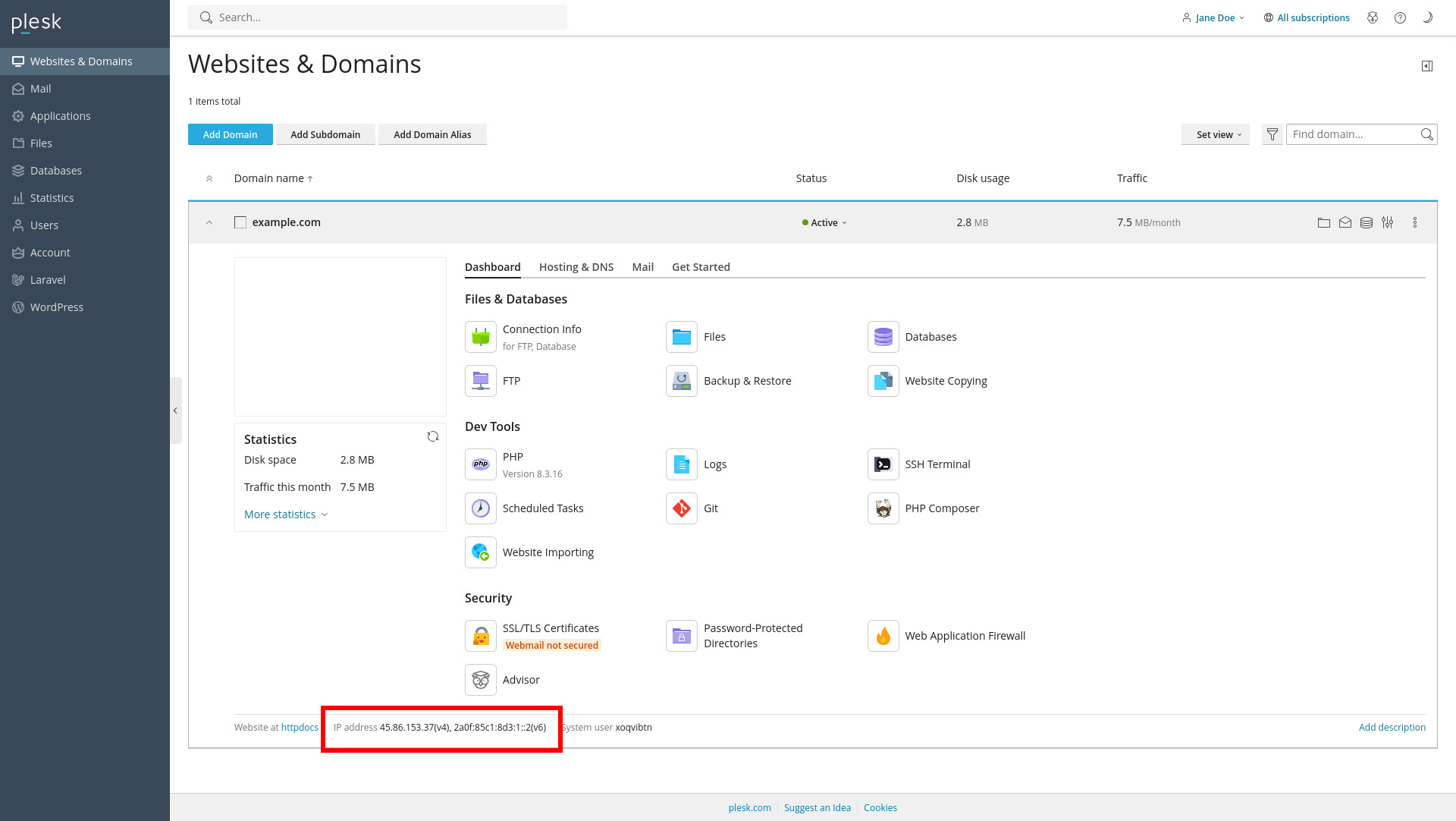Click the database stack icon in example.com row
The height and width of the screenshot is (821, 1456).
pyautogui.click(x=1367, y=222)
